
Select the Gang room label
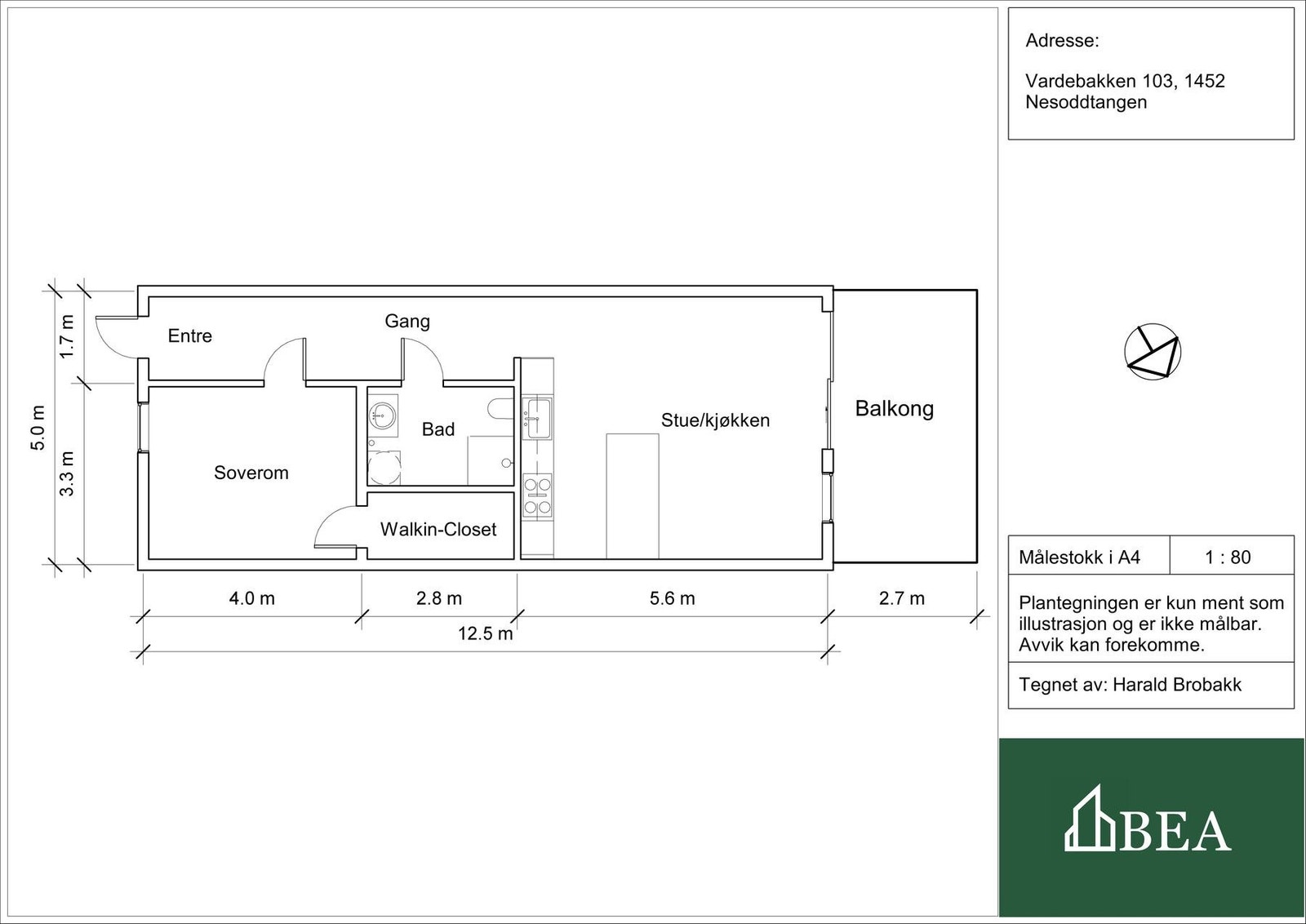(x=407, y=322)
